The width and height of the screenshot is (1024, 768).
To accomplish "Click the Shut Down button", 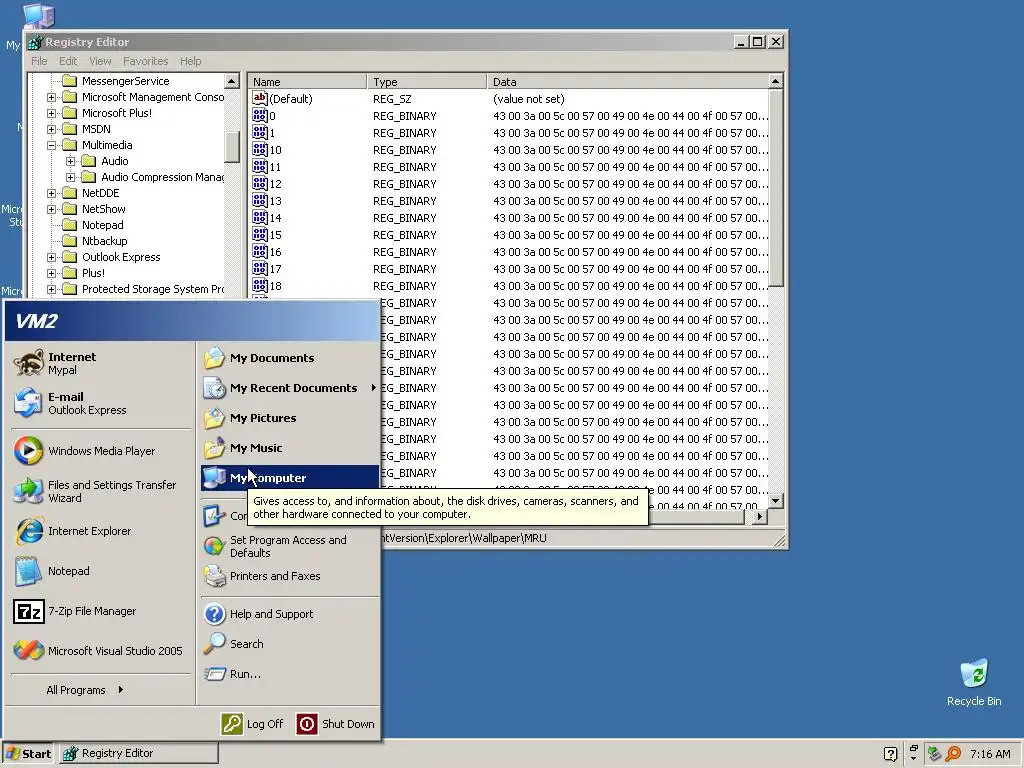I will (336, 724).
